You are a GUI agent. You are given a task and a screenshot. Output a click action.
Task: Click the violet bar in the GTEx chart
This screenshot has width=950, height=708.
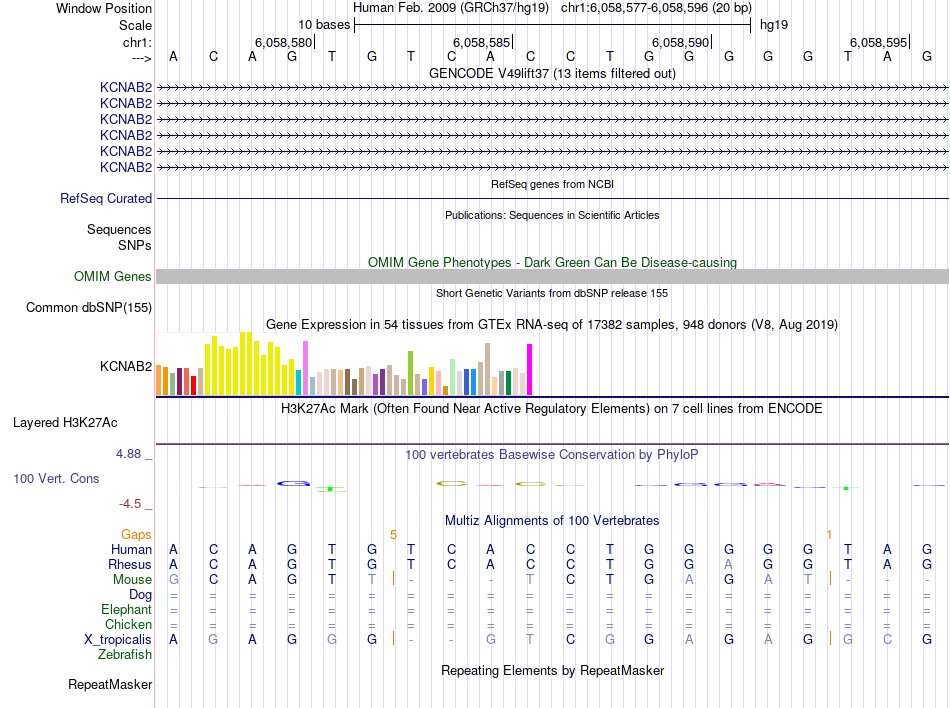305,368
